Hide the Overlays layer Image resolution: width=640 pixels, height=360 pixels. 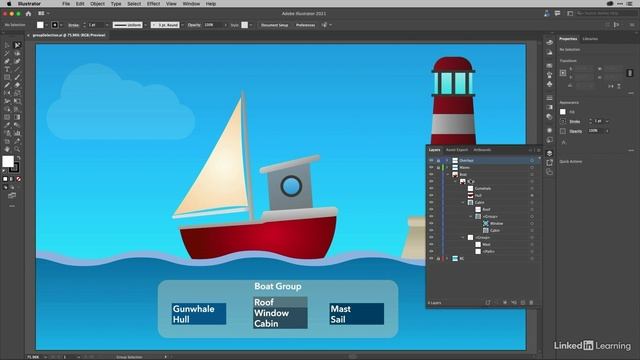pos(431,160)
